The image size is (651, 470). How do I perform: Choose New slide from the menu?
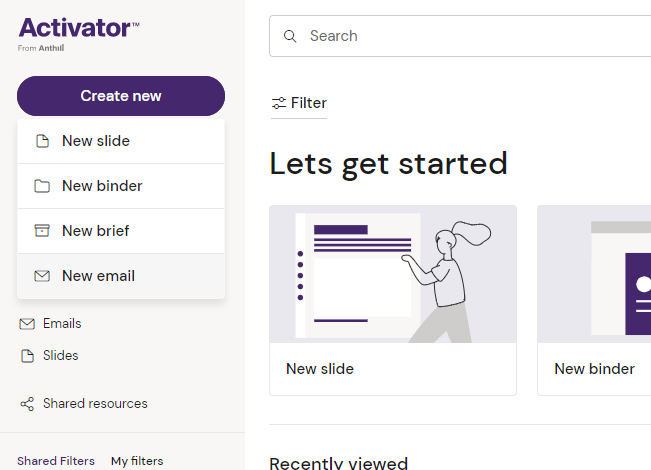pos(96,141)
